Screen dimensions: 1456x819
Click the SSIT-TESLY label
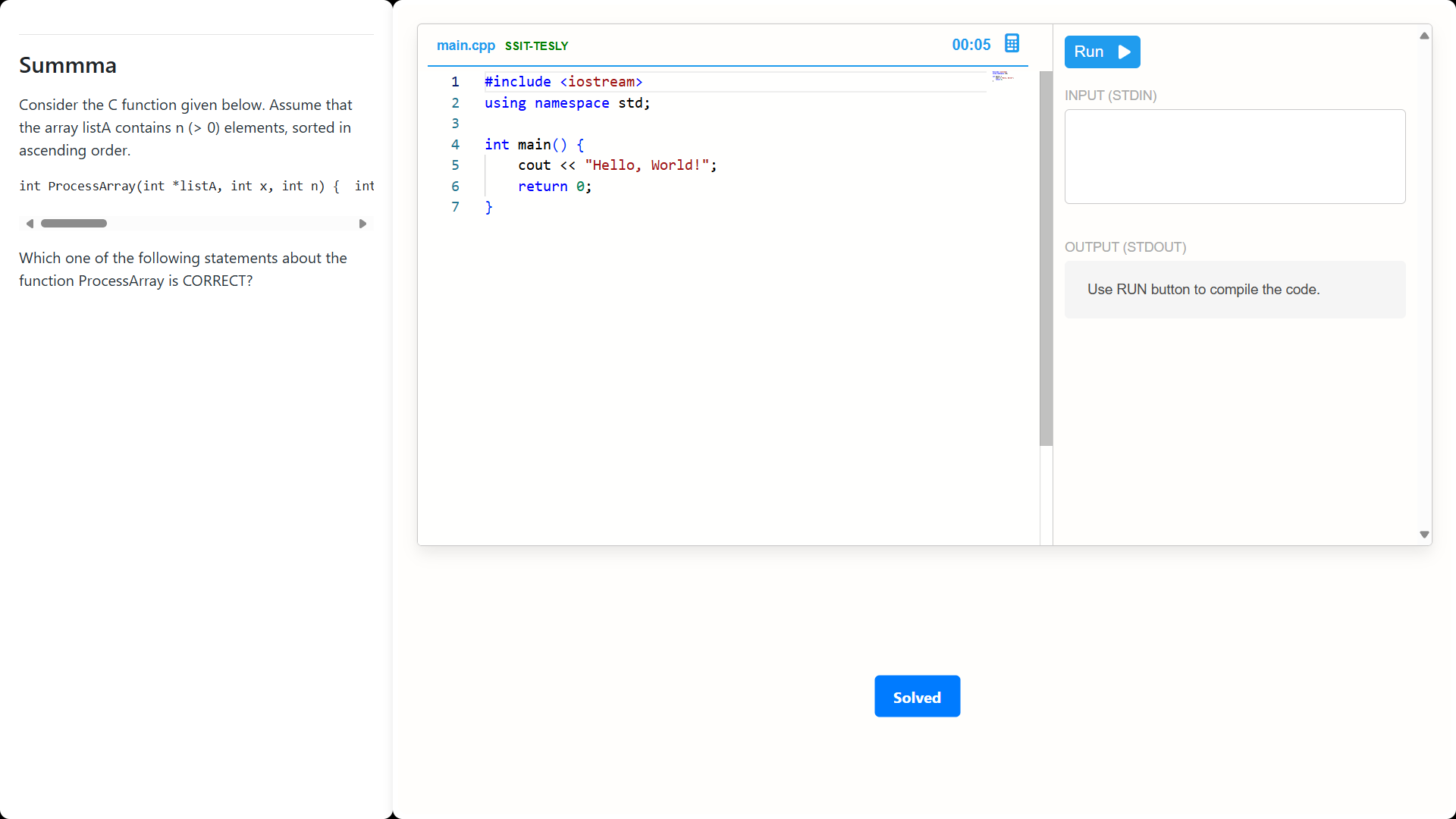536,46
